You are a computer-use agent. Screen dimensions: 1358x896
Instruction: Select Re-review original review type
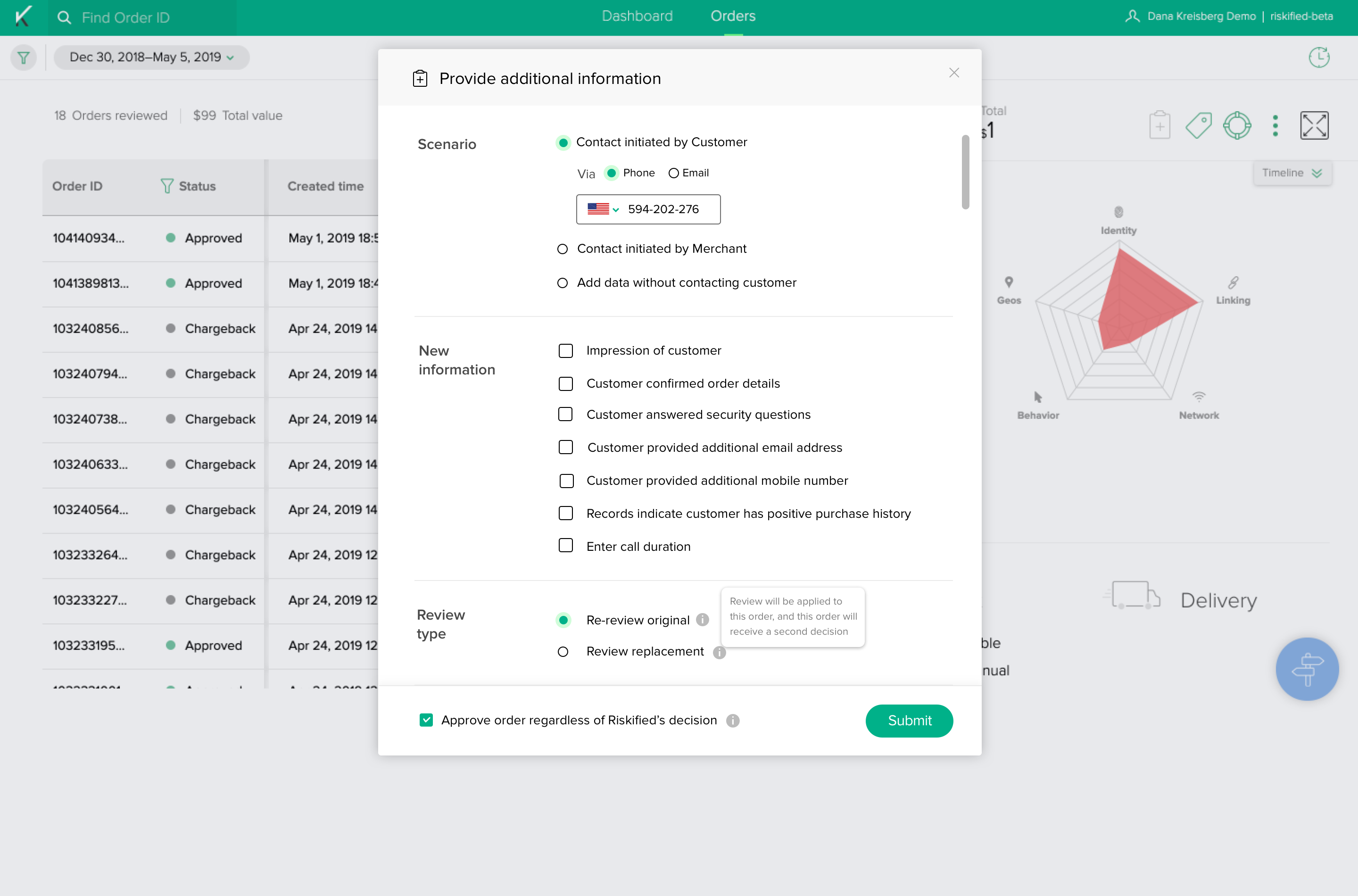click(x=563, y=620)
